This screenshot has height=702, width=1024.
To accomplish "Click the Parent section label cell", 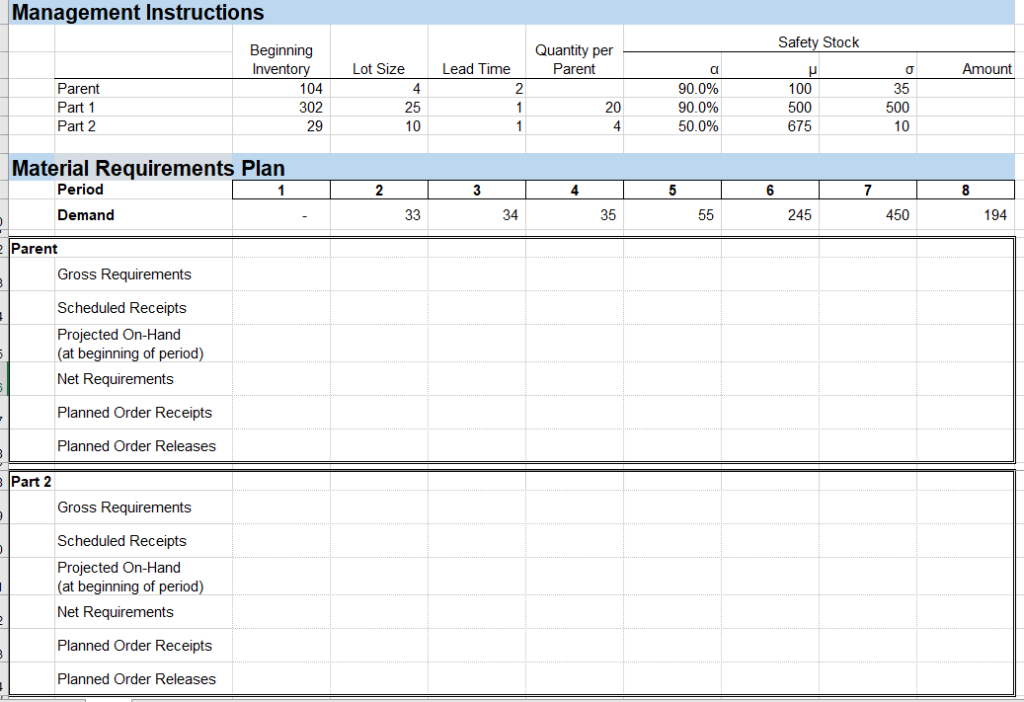I will click(x=33, y=248).
